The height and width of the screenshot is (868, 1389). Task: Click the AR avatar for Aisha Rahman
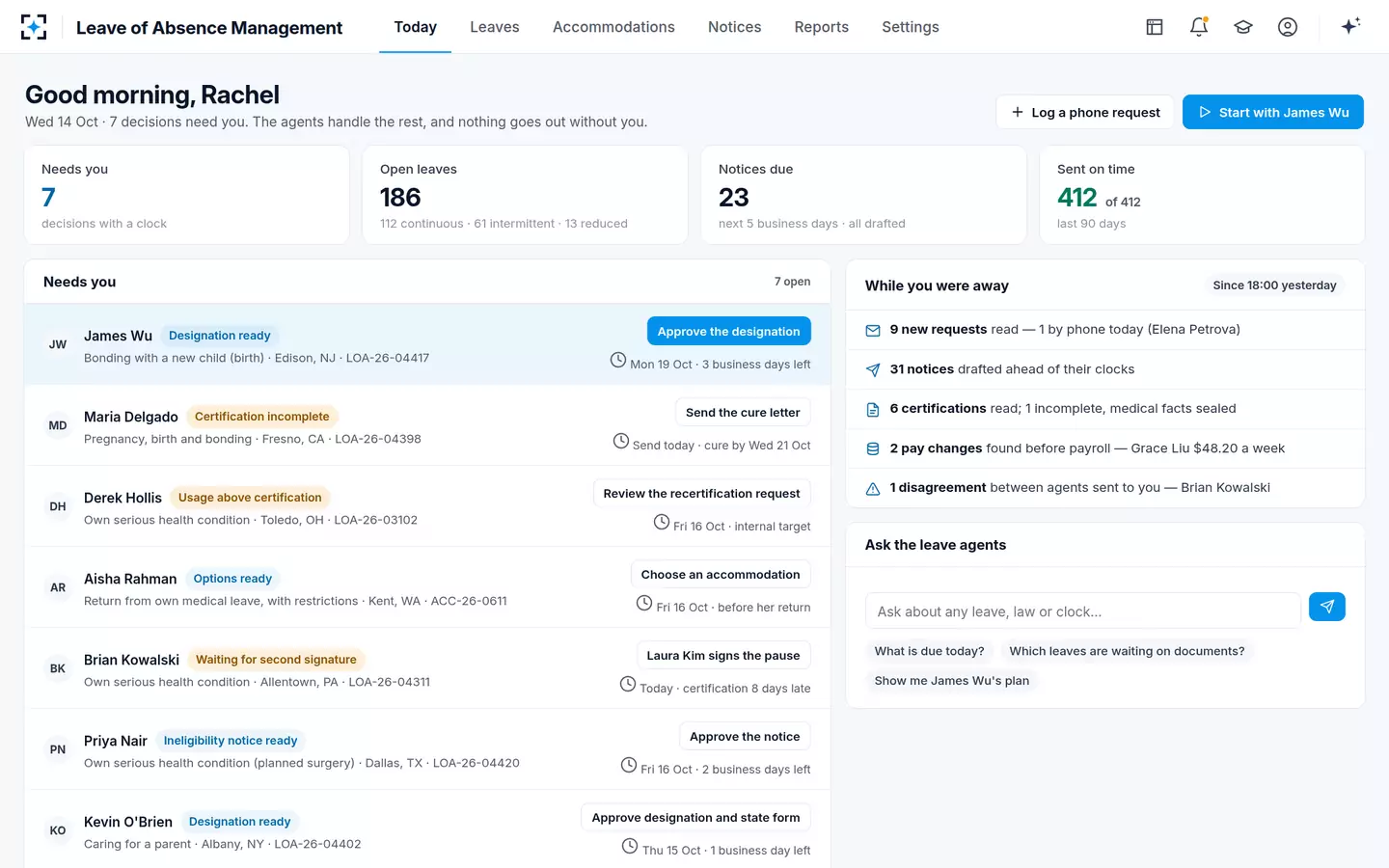tap(58, 587)
